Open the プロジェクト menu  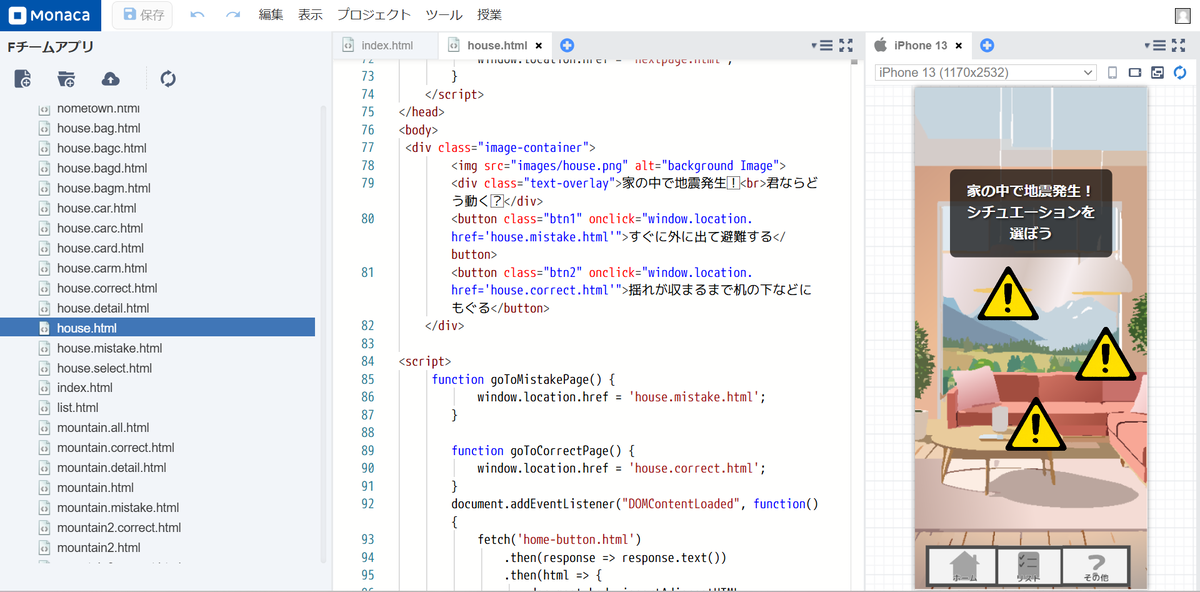374,15
